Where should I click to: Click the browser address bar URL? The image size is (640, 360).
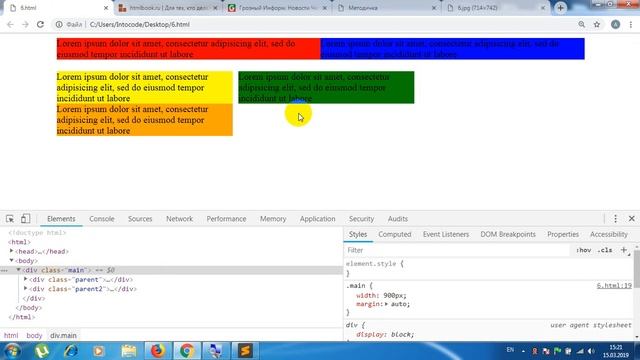click(x=140, y=24)
